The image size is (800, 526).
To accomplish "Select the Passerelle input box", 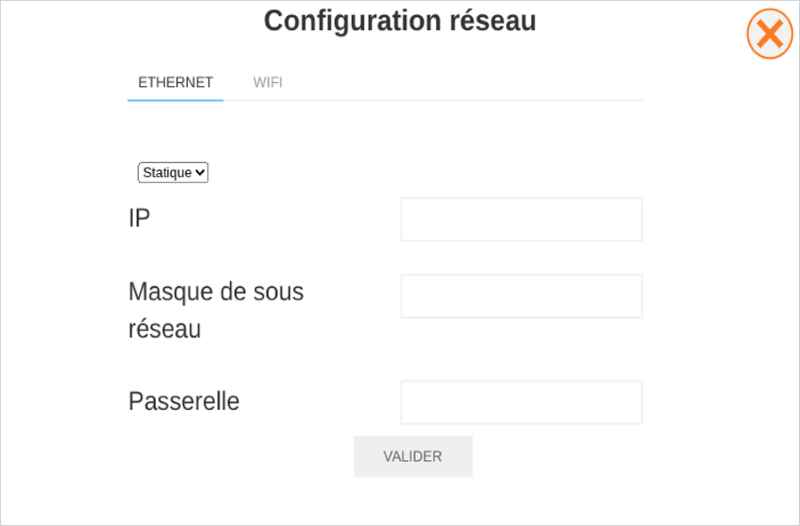I will (x=521, y=402).
